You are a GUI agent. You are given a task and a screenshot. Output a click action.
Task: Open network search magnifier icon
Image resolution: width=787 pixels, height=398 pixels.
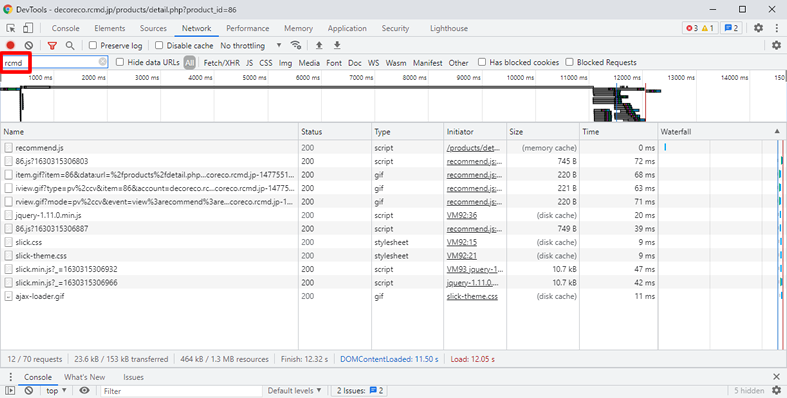(x=70, y=45)
